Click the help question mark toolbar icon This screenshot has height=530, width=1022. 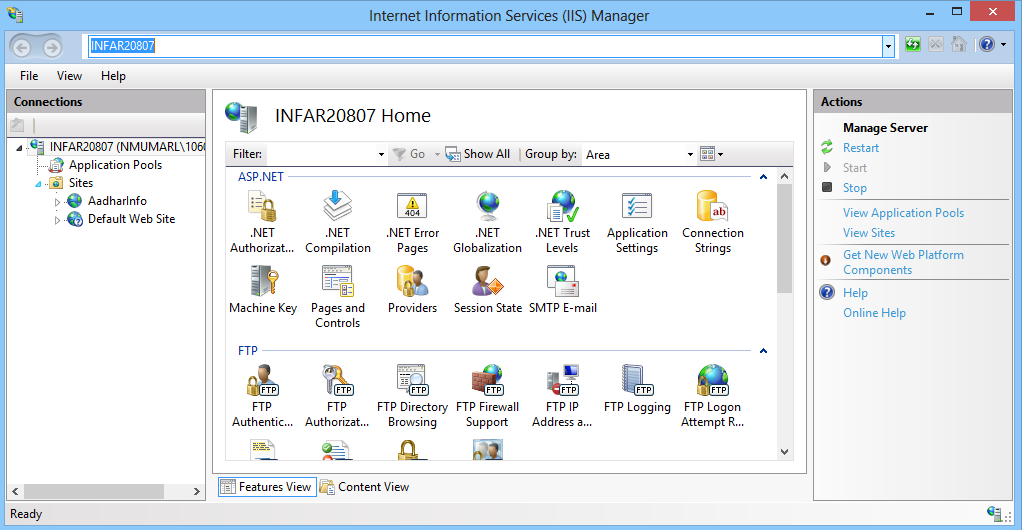point(987,44)
